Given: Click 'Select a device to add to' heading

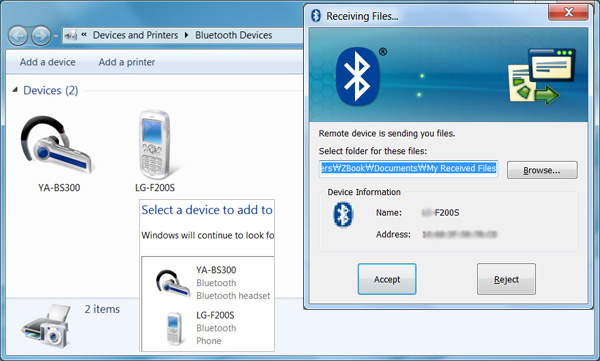Looking at the screenshot, I should pos(207,210).
